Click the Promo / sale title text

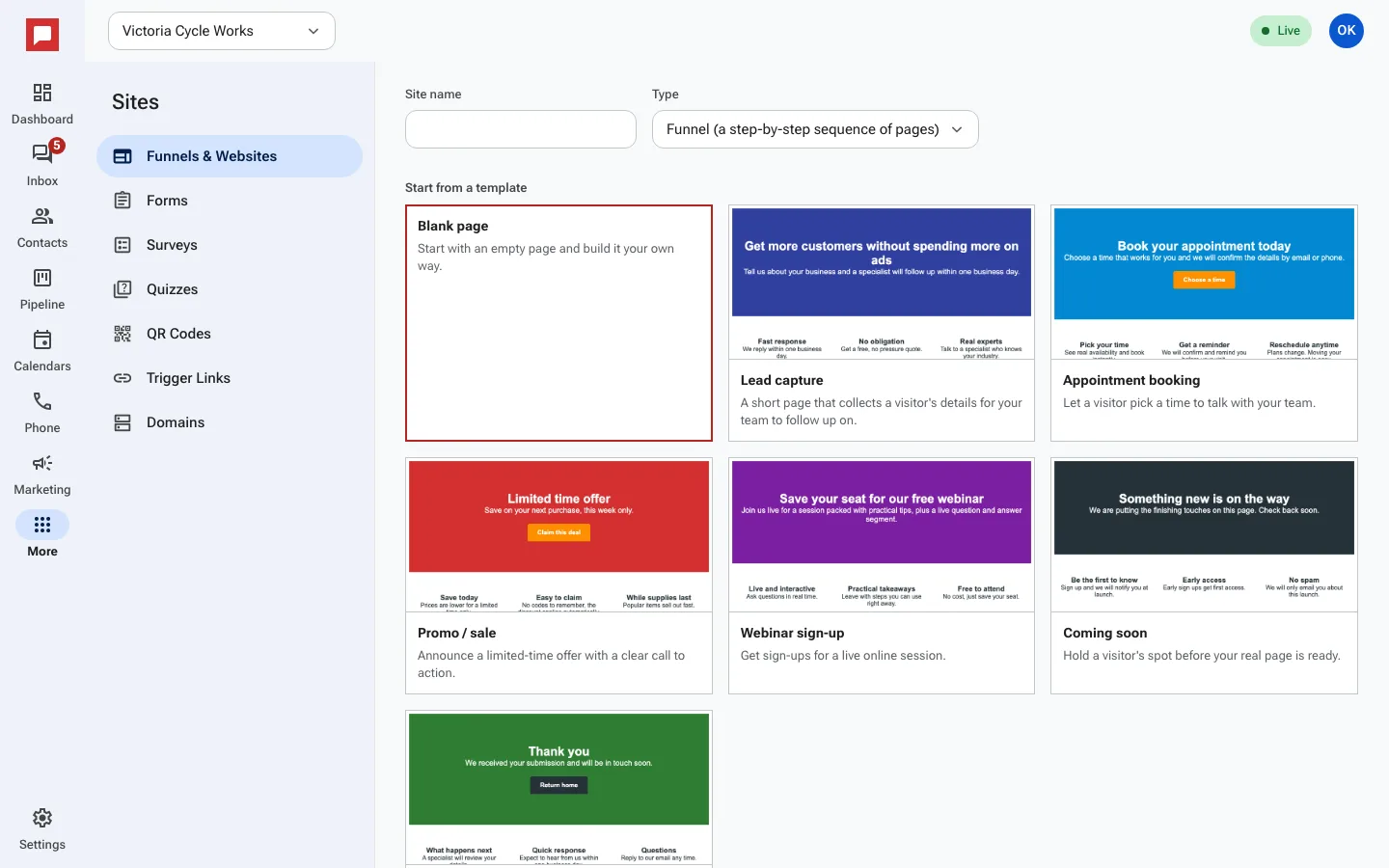point(456,634)
